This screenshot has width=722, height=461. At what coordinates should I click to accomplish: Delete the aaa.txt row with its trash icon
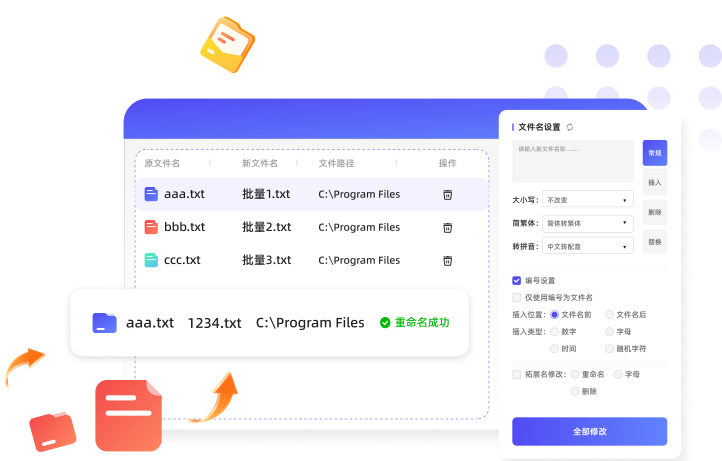[x=448, y=195]
